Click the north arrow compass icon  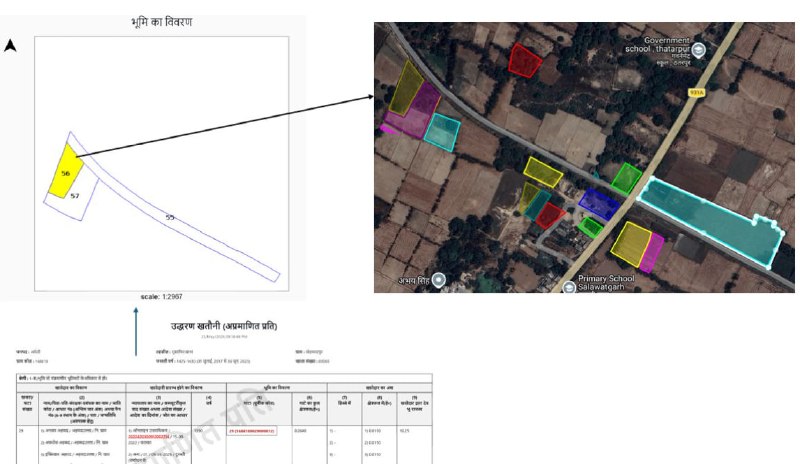10,46
